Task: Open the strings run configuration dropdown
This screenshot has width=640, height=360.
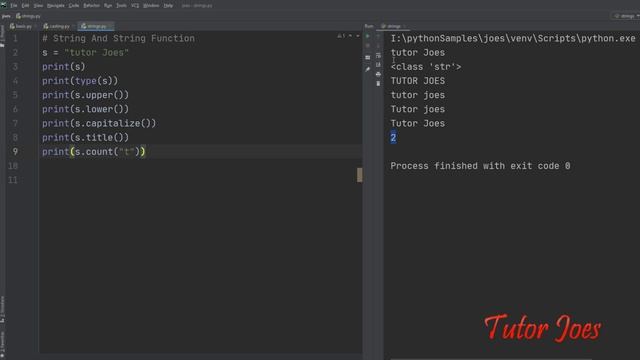Action: tap(627, 16)
